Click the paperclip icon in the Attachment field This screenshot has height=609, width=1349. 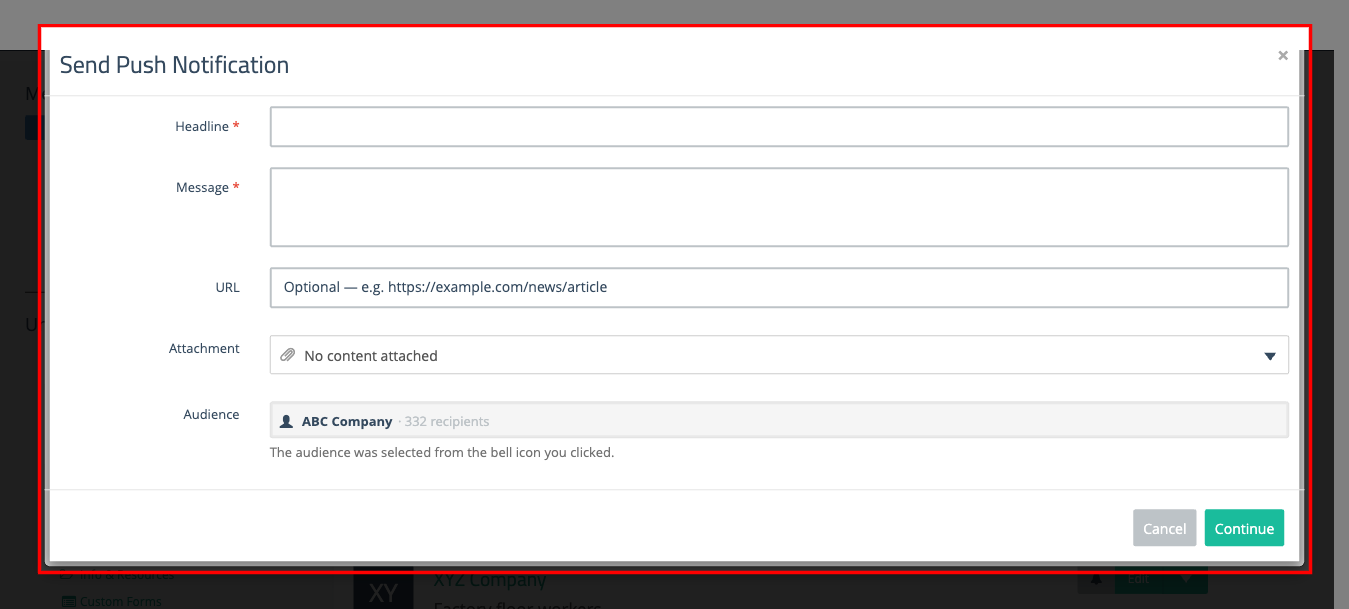click(x=289, y=355)
